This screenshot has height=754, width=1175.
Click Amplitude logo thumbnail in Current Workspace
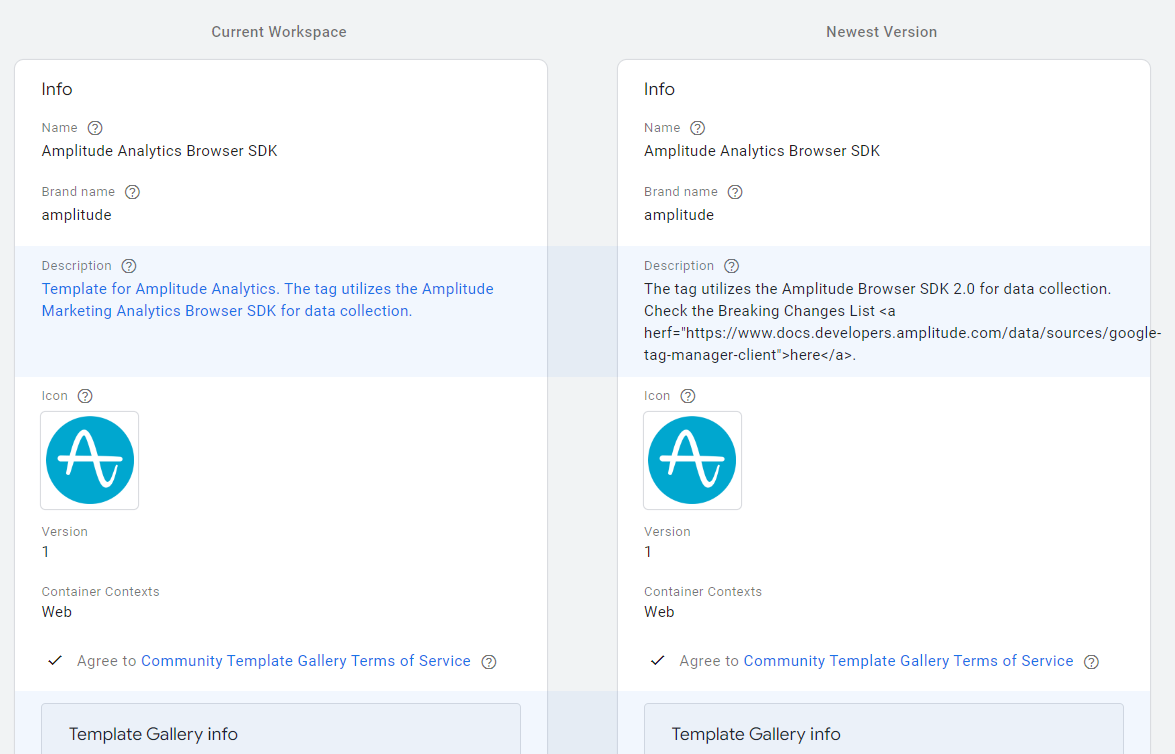click(90, 460)
